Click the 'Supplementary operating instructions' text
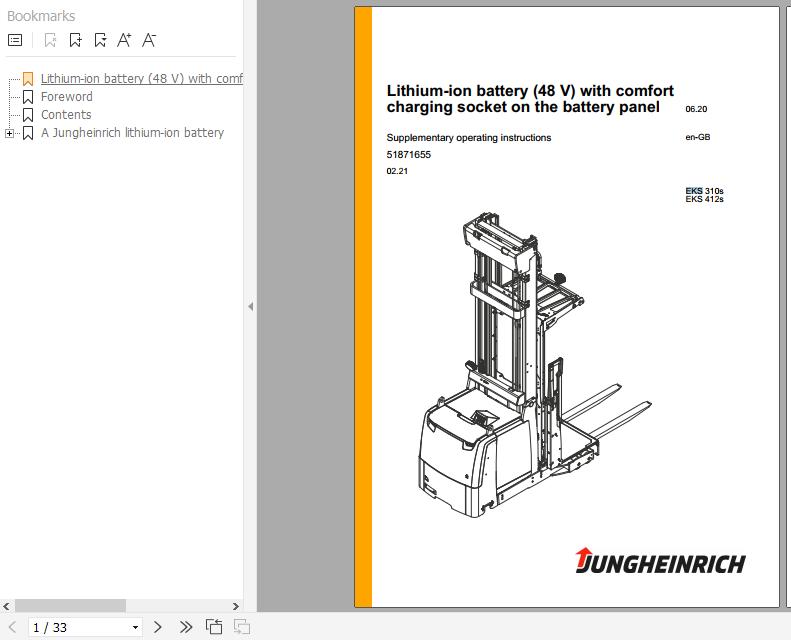 pyautogui.click(x=469, y=138)
